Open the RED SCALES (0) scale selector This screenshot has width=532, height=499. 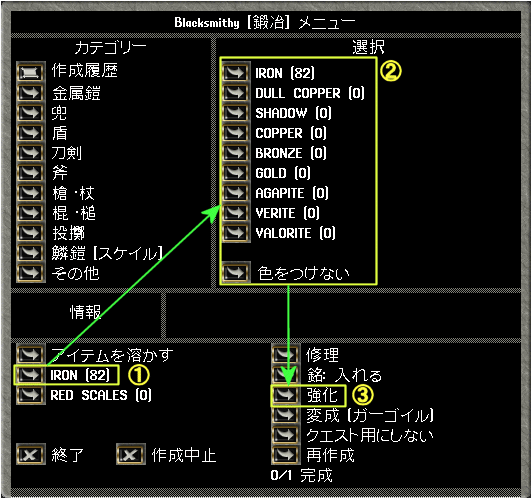pos(31,395)
